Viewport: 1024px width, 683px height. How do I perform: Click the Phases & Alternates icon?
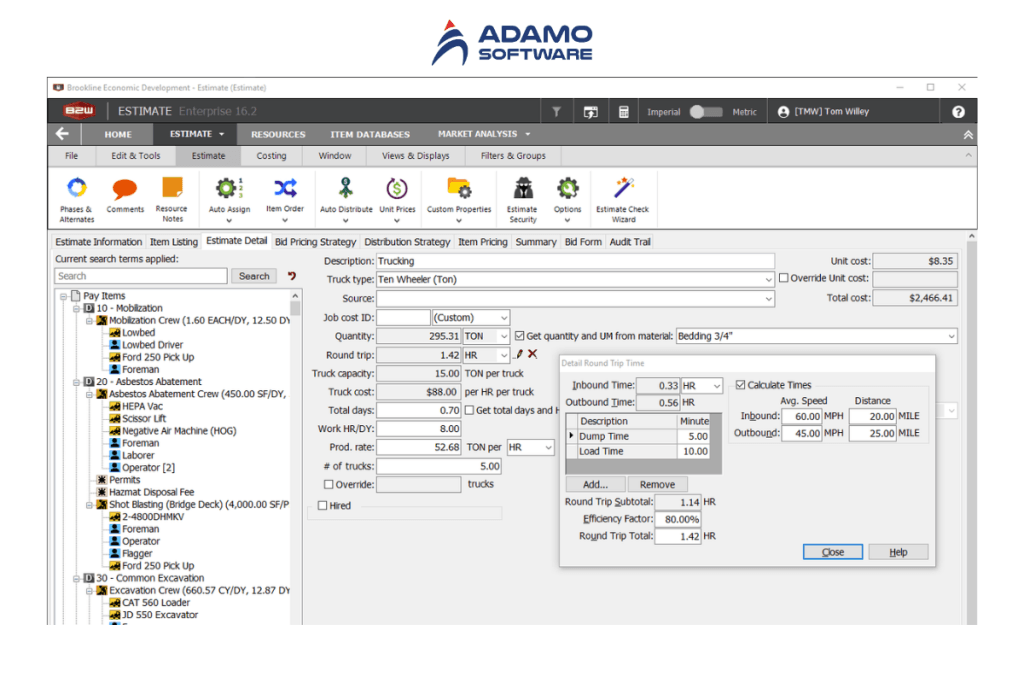77,197
